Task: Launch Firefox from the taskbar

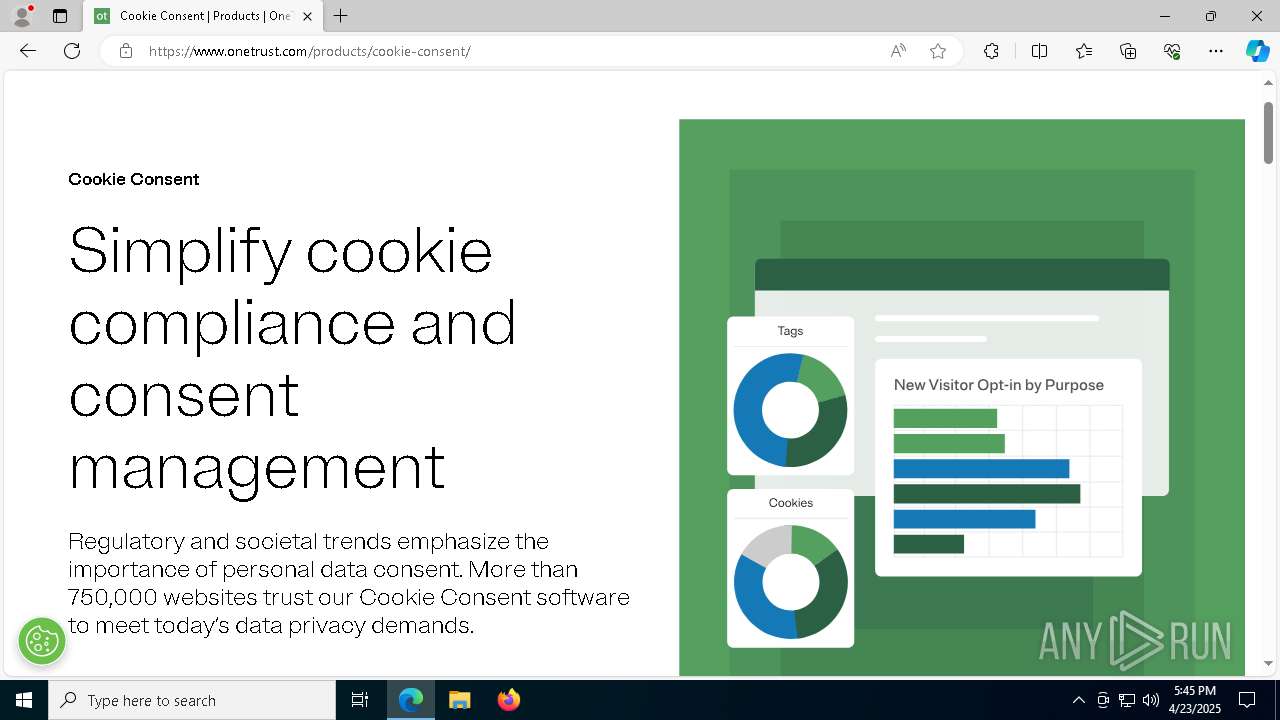Action: (508, 700)
